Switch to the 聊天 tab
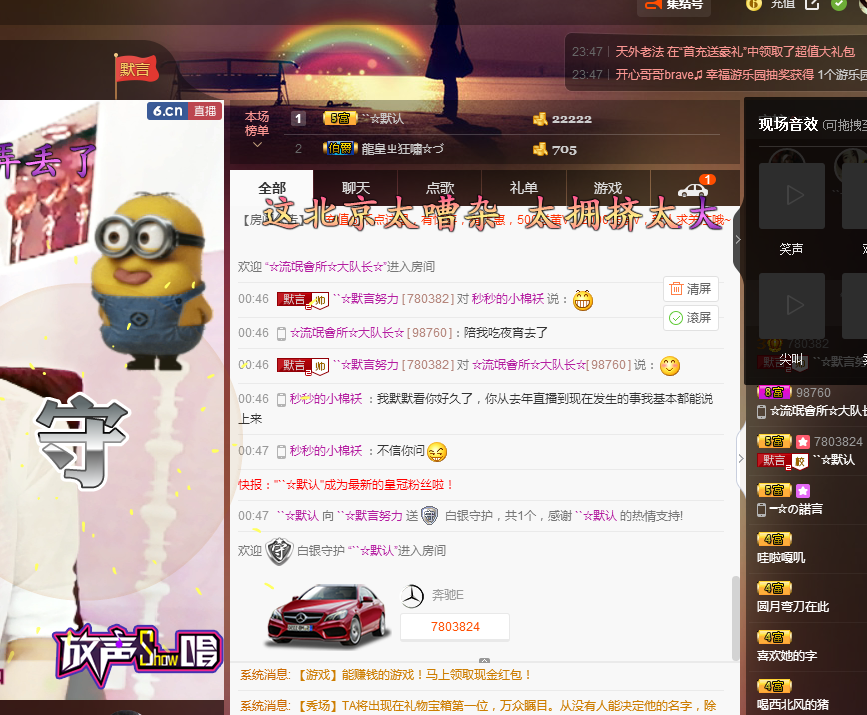The image size is (867, 715). coord(356,189)
